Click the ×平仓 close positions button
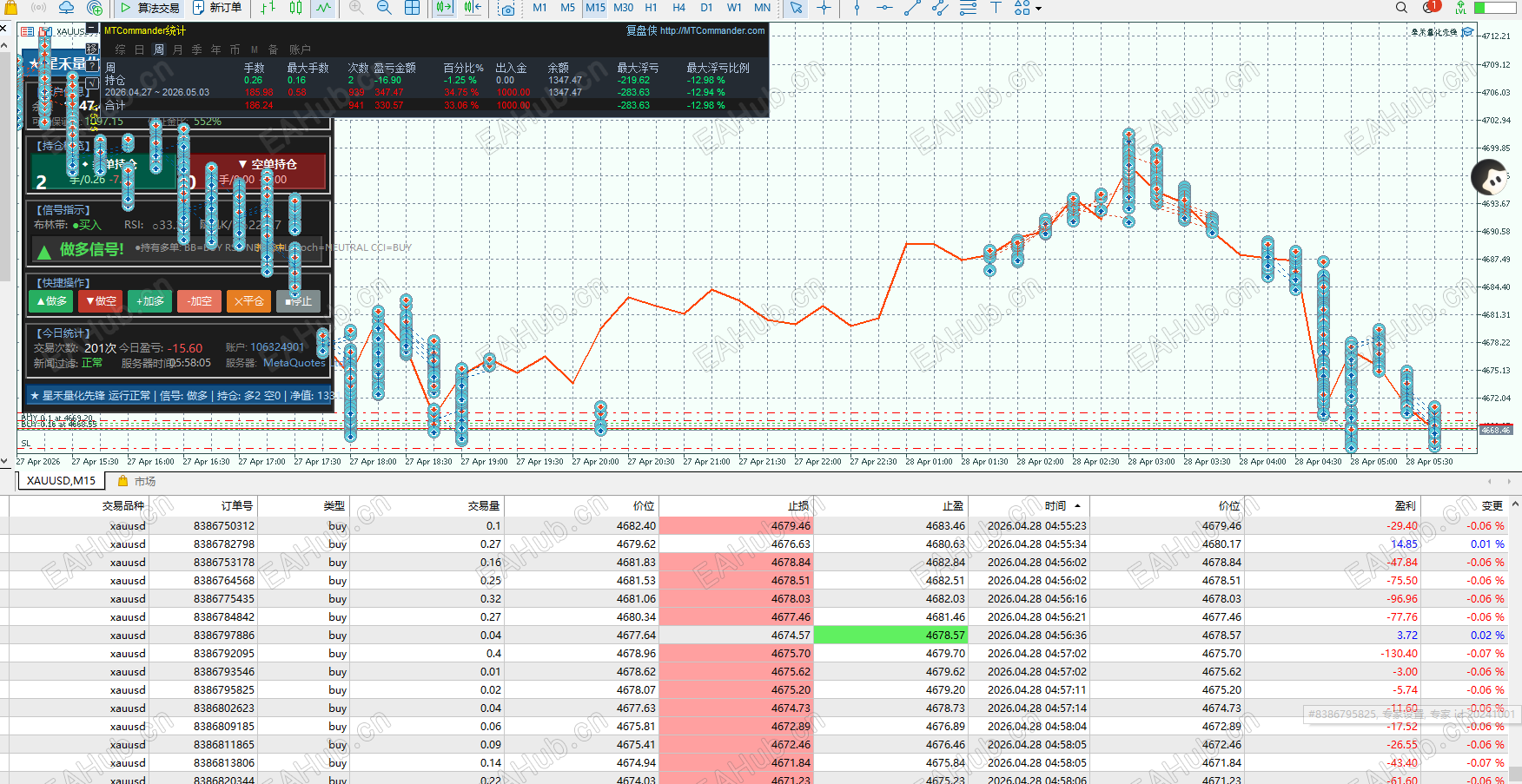The image size is (1522, 784). pos(248,301)
